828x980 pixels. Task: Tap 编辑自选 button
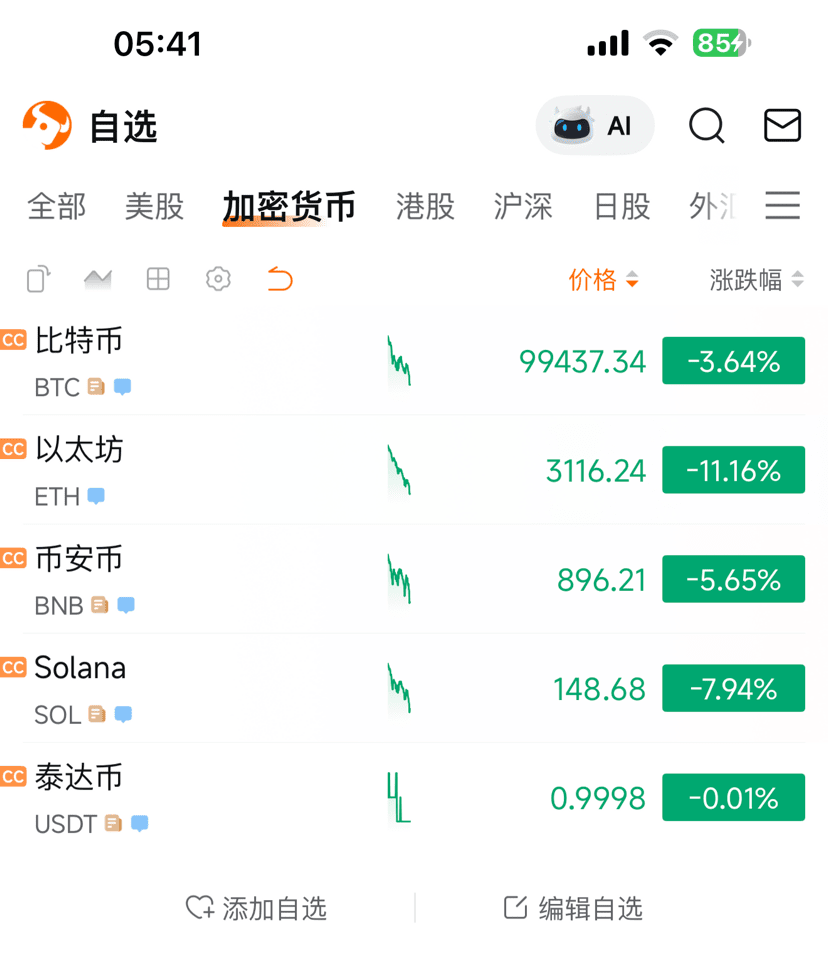[573, 908]
